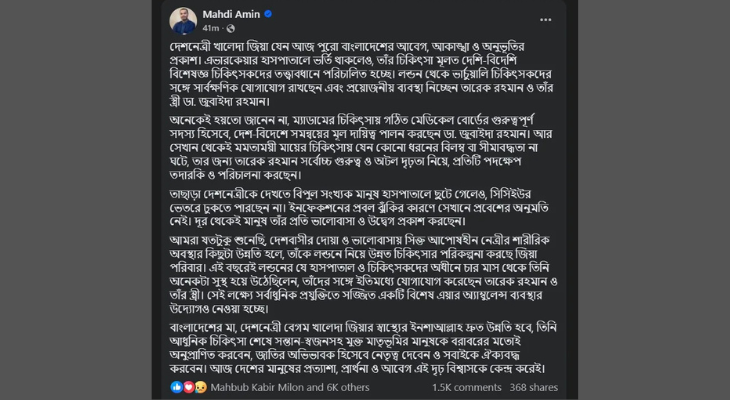Screen dimensions: 730x400
Task: Click the red Love reaction icon
Action: pos(187,387)
